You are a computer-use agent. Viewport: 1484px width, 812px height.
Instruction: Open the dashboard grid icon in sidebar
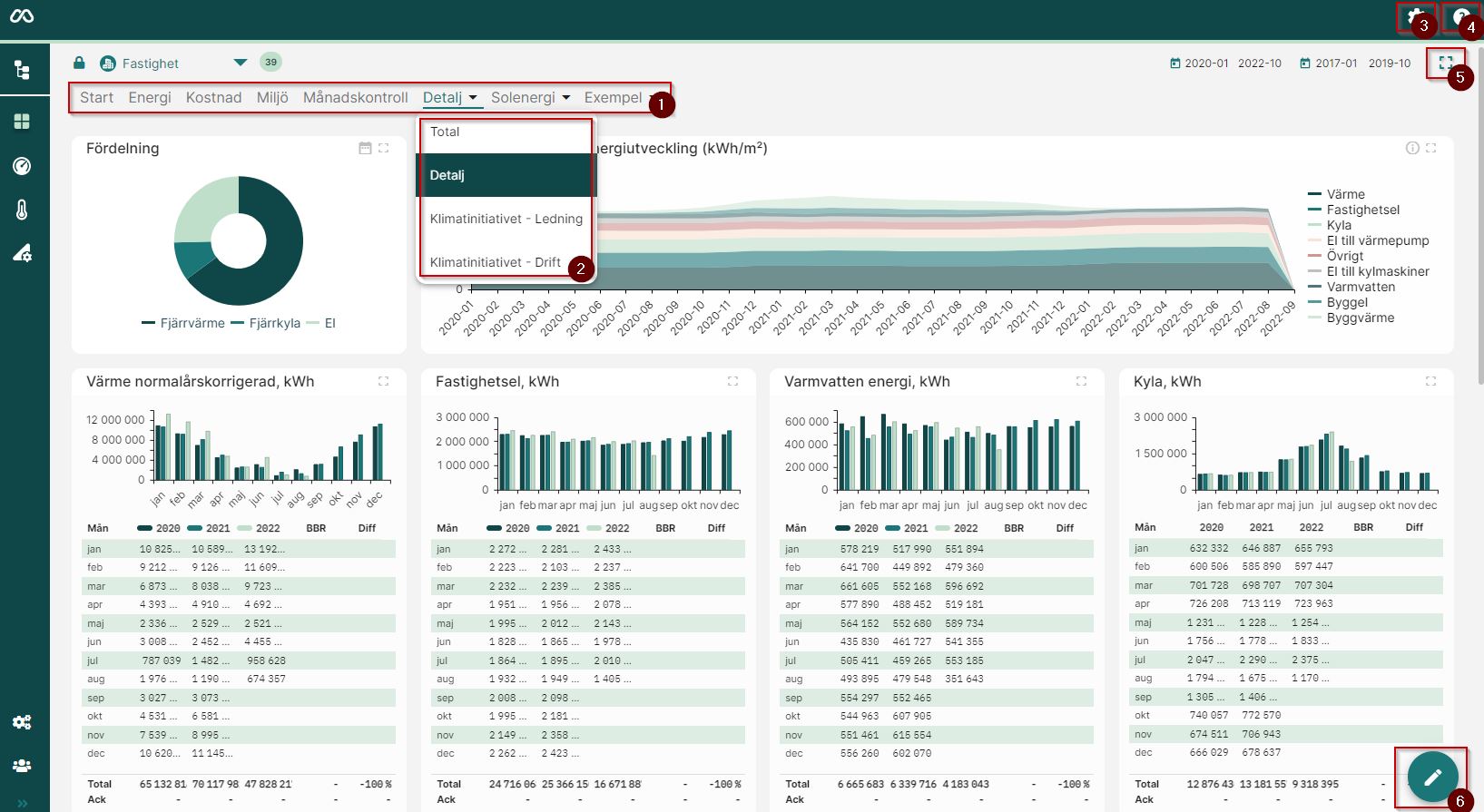22,122
